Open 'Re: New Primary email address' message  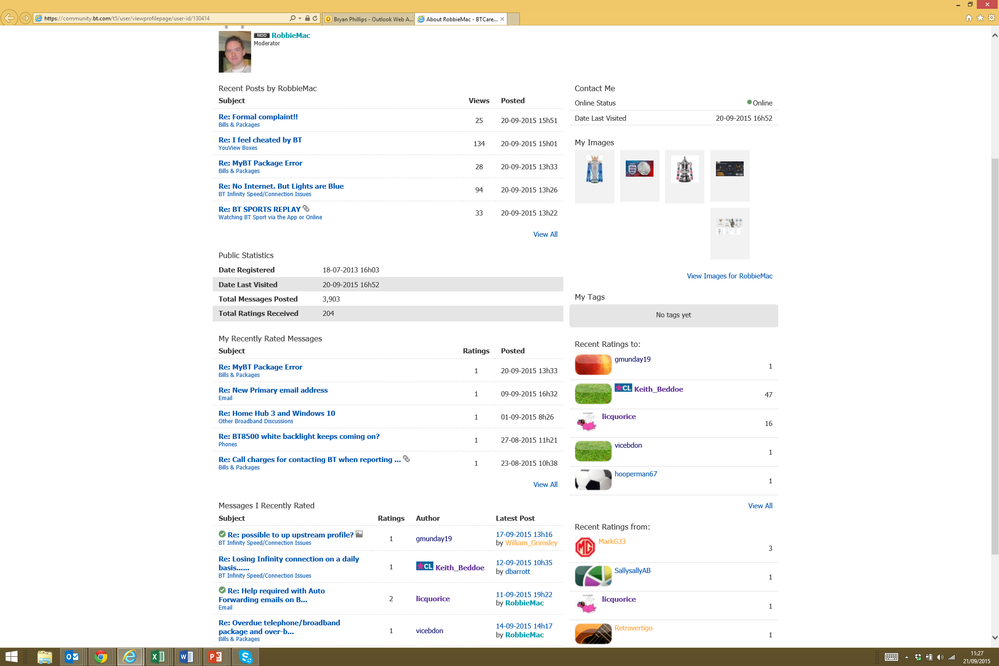pos(273,390)
